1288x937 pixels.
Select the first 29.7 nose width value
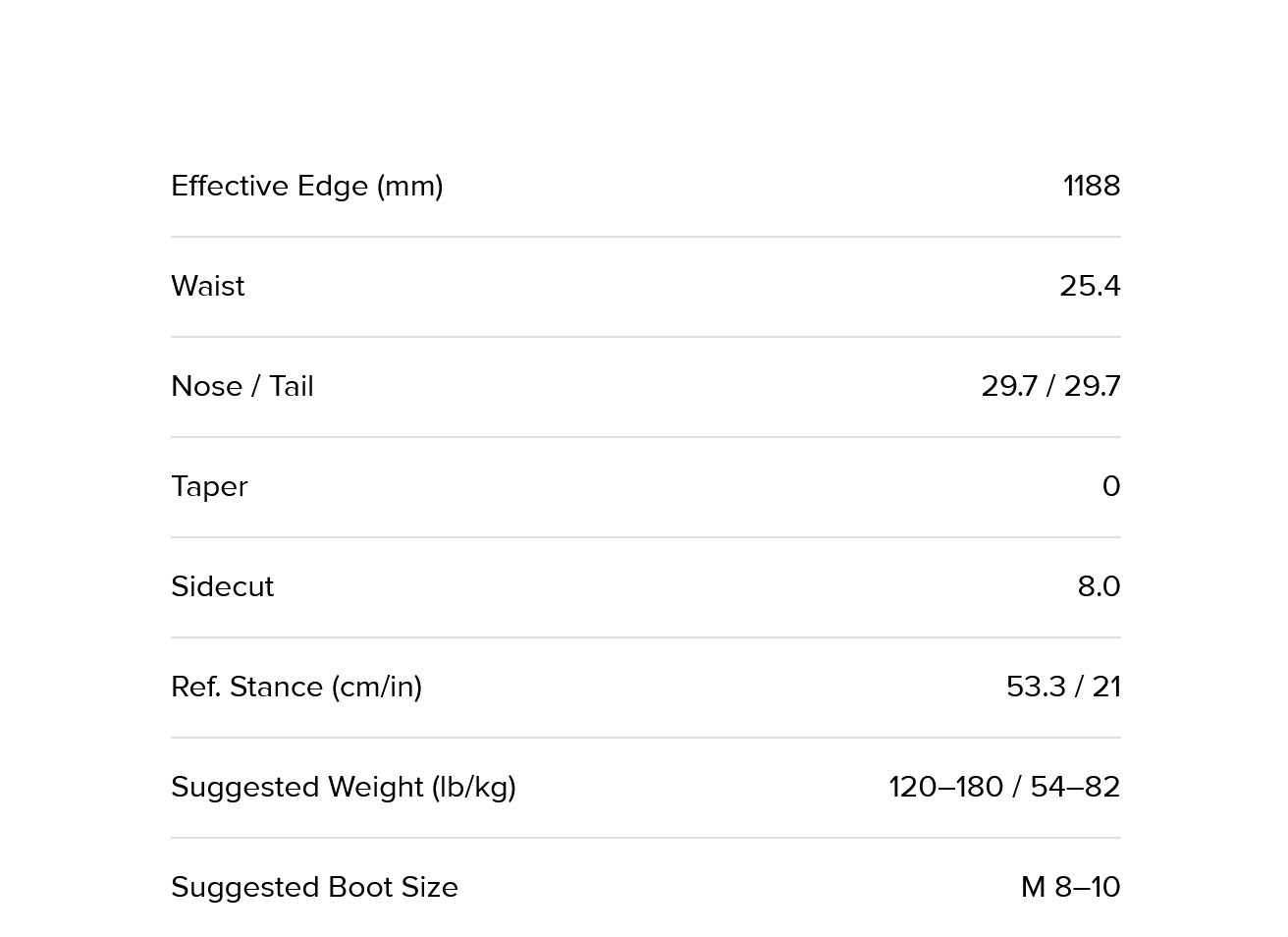[x=1008, y=386]
